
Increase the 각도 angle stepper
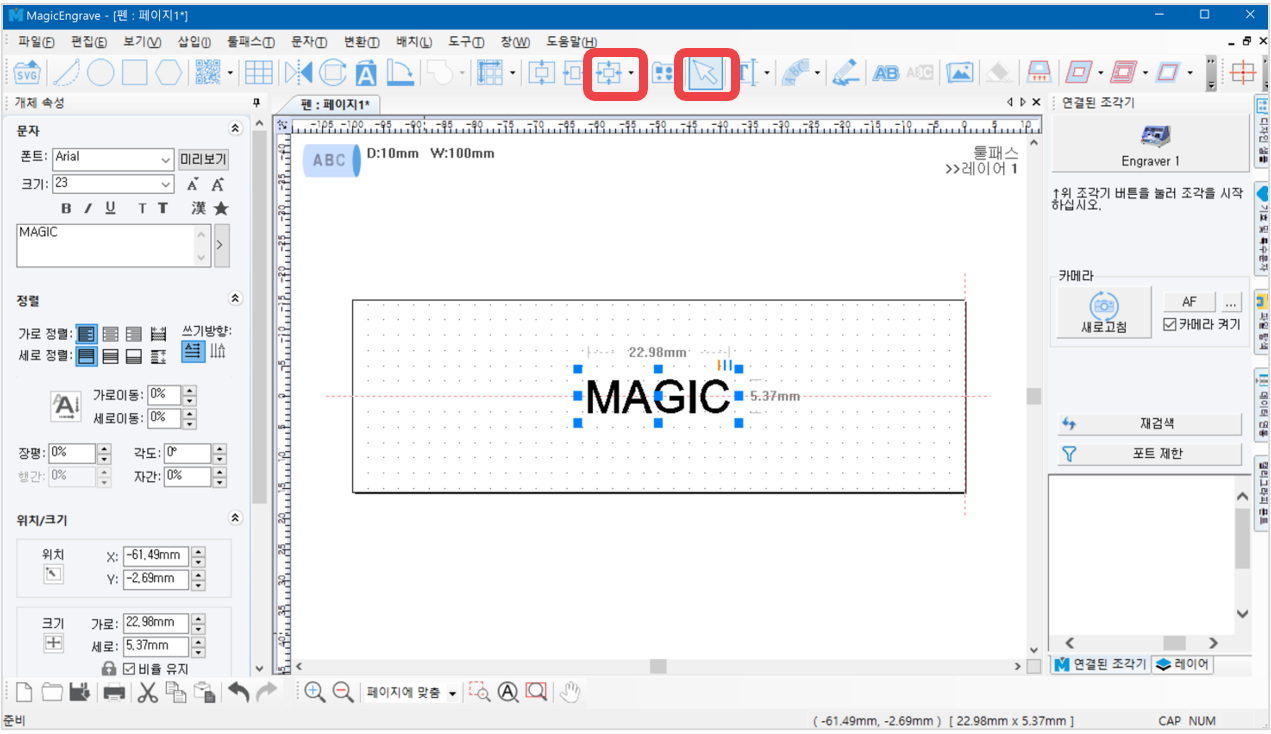tap(219, 448)
